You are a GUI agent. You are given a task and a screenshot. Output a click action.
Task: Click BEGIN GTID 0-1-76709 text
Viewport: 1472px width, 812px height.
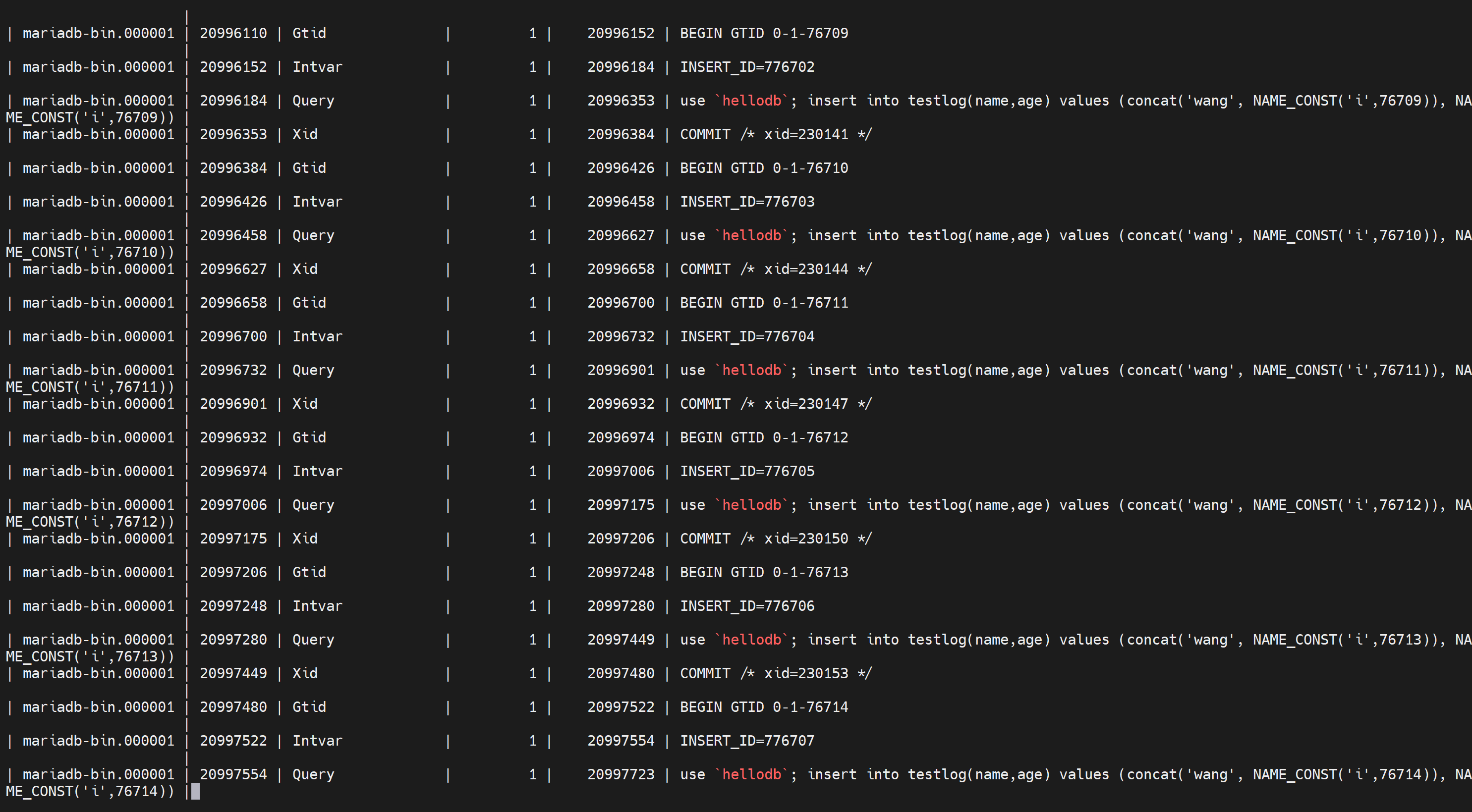pos(763,33)
